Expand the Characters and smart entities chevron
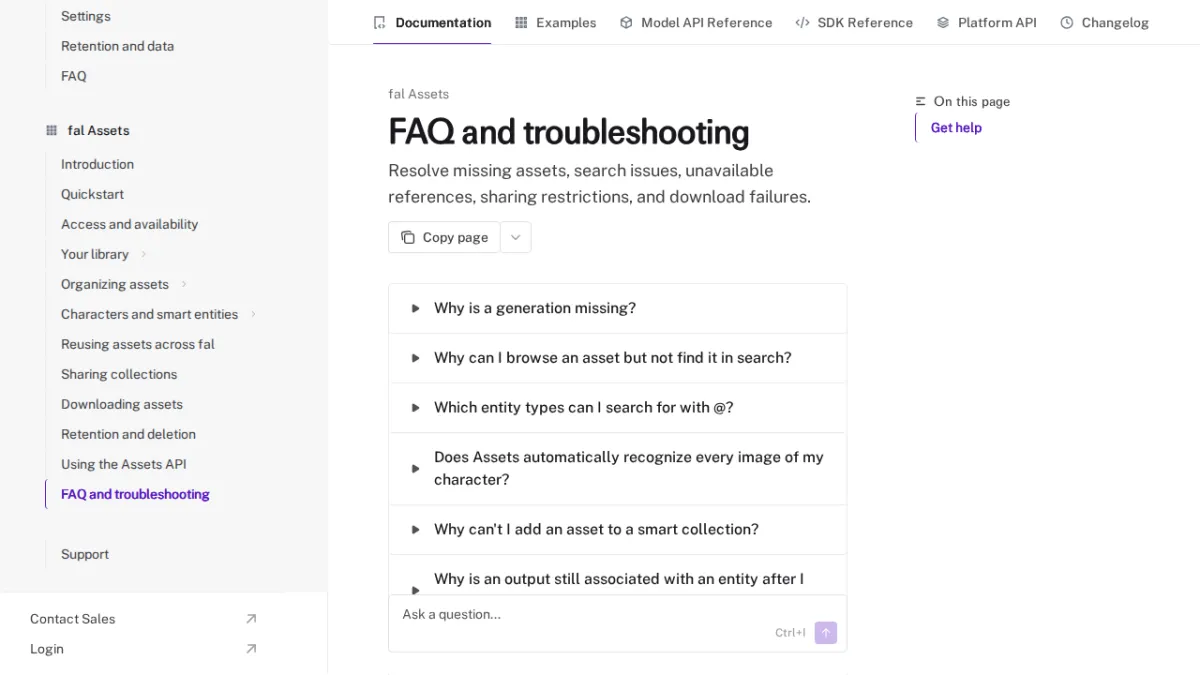This screenshot has width=1200, height=675. tap(253, 314)
